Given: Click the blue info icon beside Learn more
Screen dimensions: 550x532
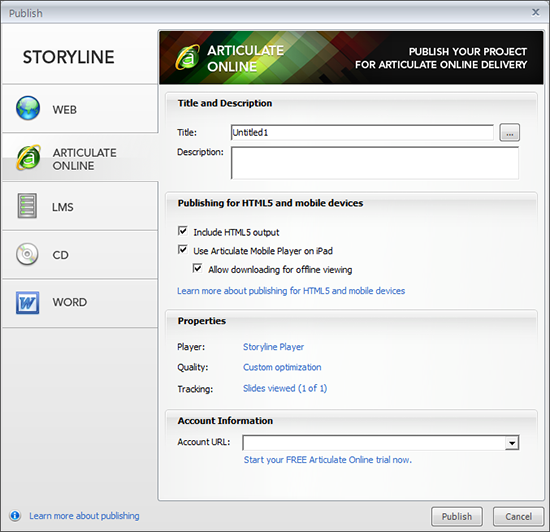Looking at the screenshot, I should (x=15, y=515).
